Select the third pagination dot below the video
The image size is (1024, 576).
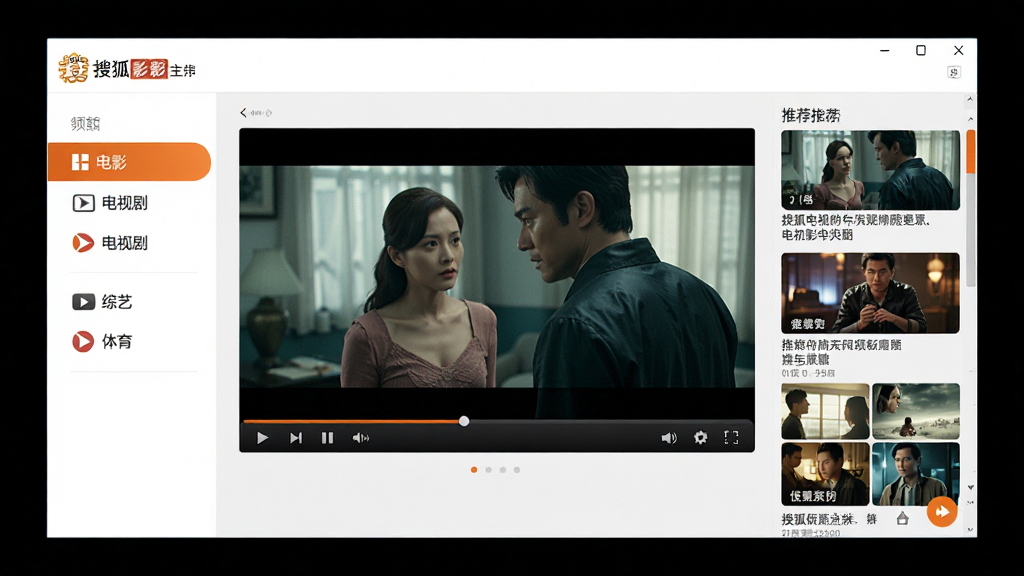click(x=503, y=470)
